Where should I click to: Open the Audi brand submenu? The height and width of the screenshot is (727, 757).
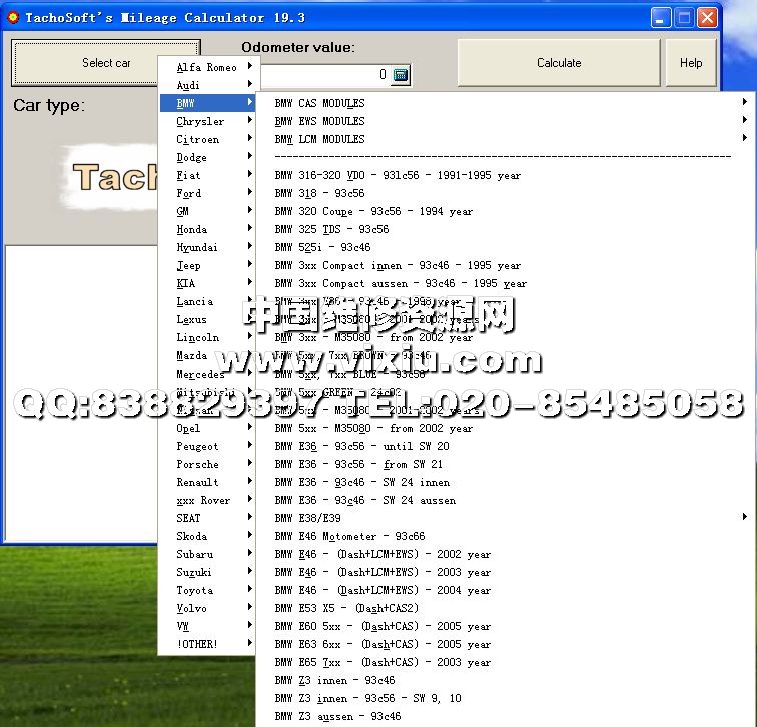click(208, 86)
